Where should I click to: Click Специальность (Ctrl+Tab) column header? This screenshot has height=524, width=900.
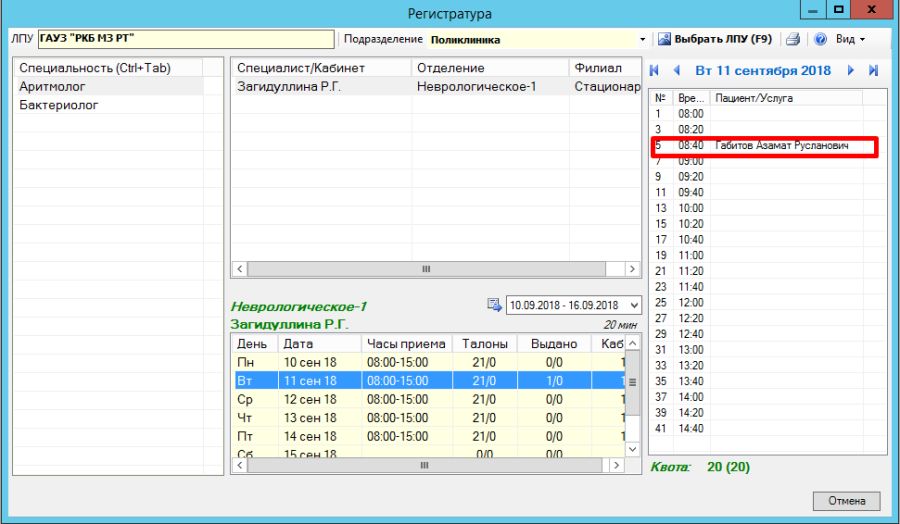click(109, 68)
